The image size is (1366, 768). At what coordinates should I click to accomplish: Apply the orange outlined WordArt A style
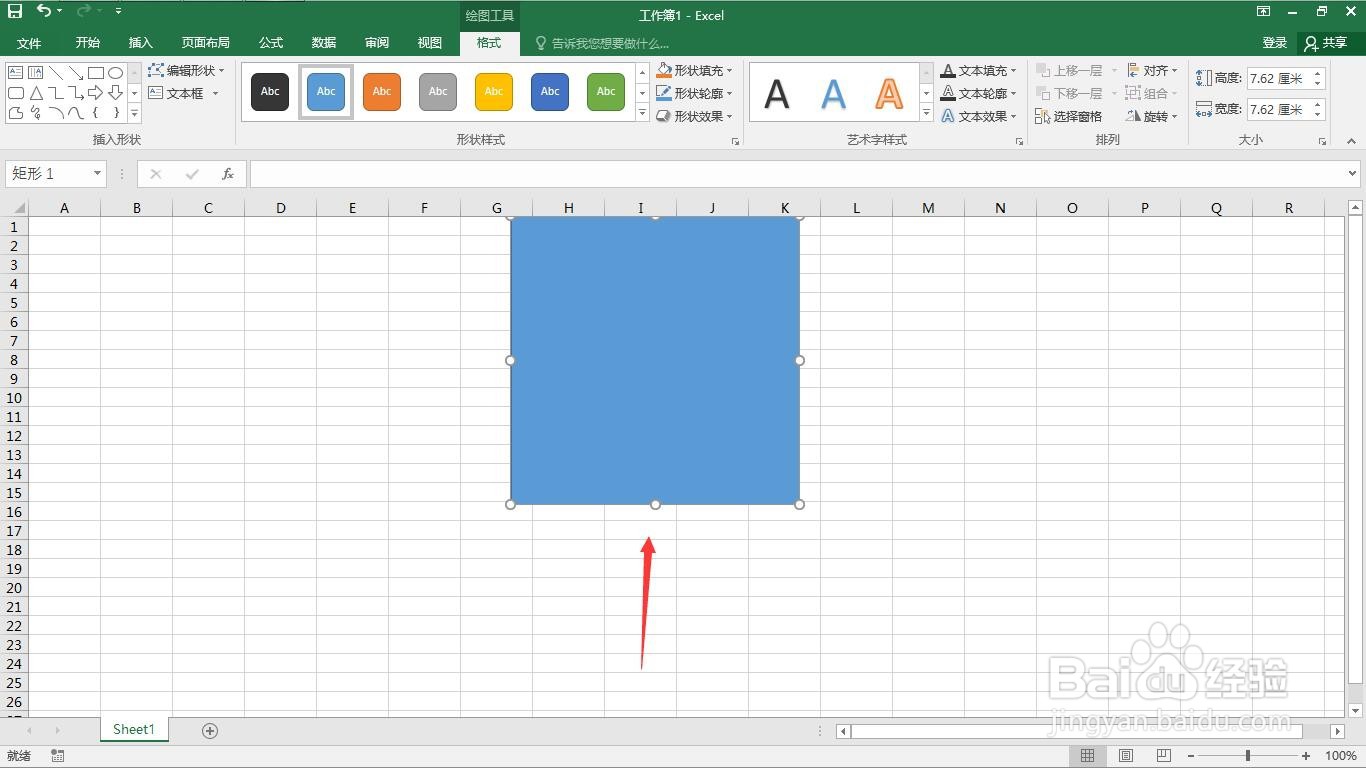[889, 93]
